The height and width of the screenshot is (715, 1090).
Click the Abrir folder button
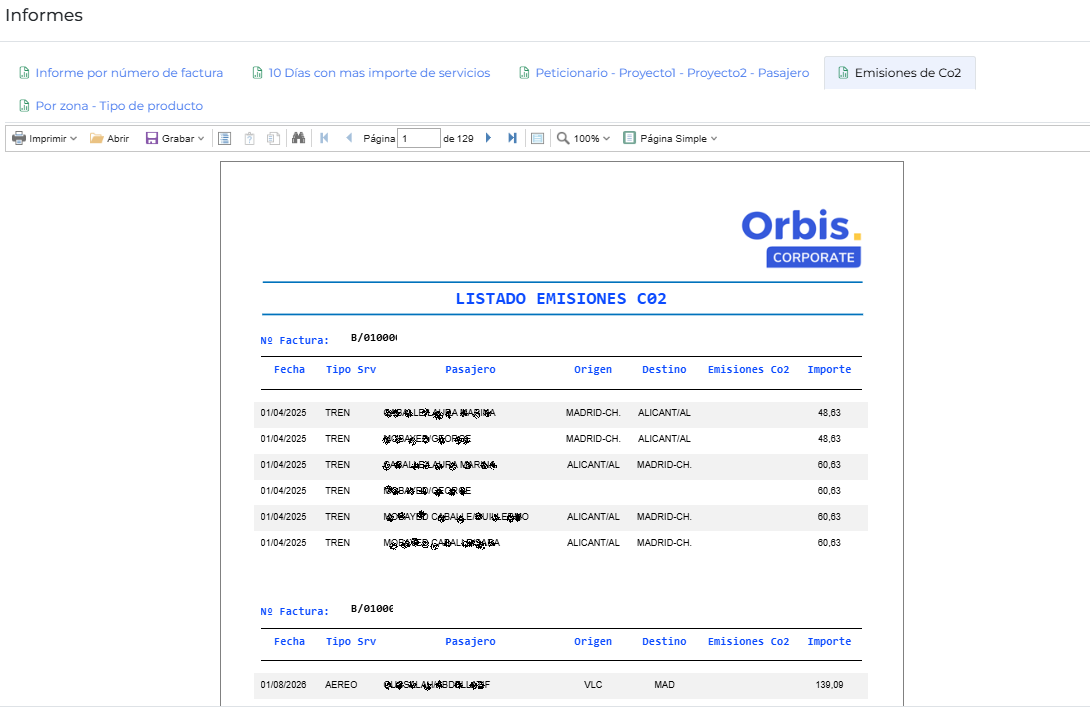[109, 138]
